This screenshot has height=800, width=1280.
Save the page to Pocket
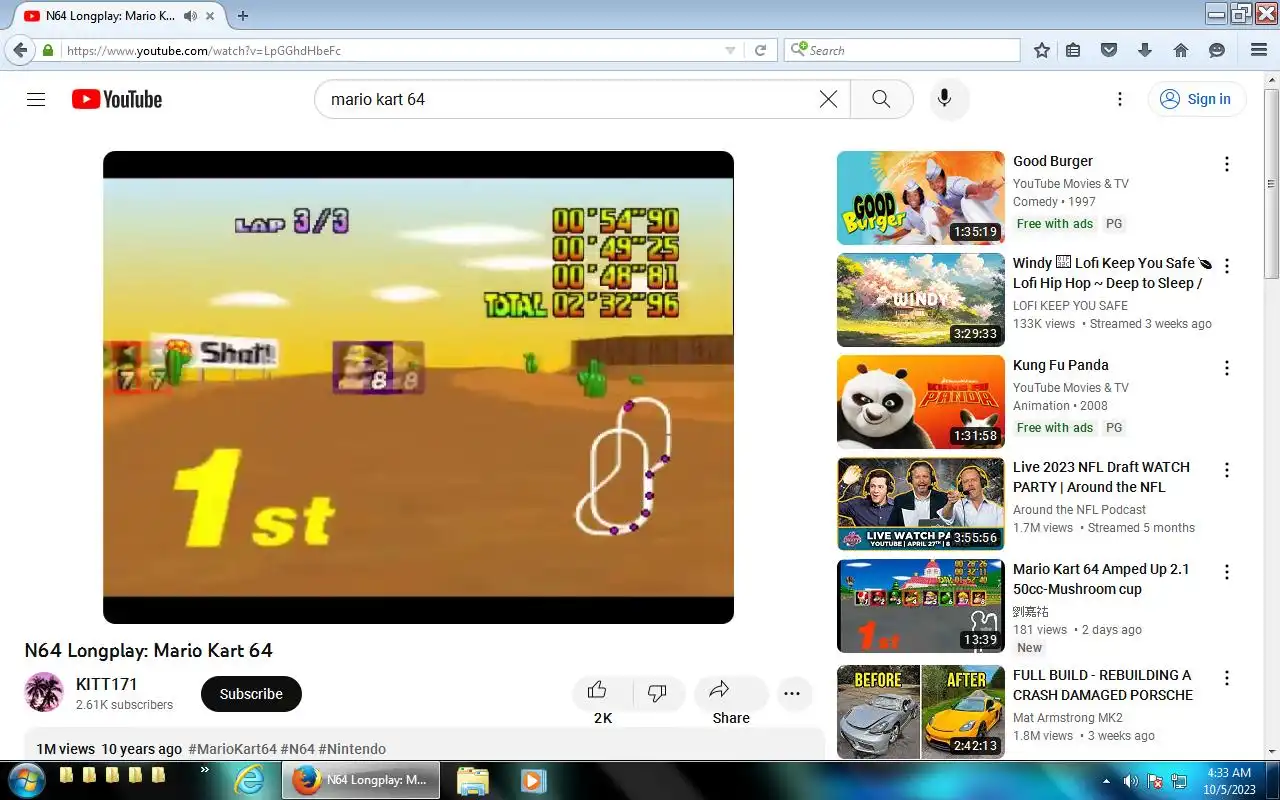tap(1109, 50)
